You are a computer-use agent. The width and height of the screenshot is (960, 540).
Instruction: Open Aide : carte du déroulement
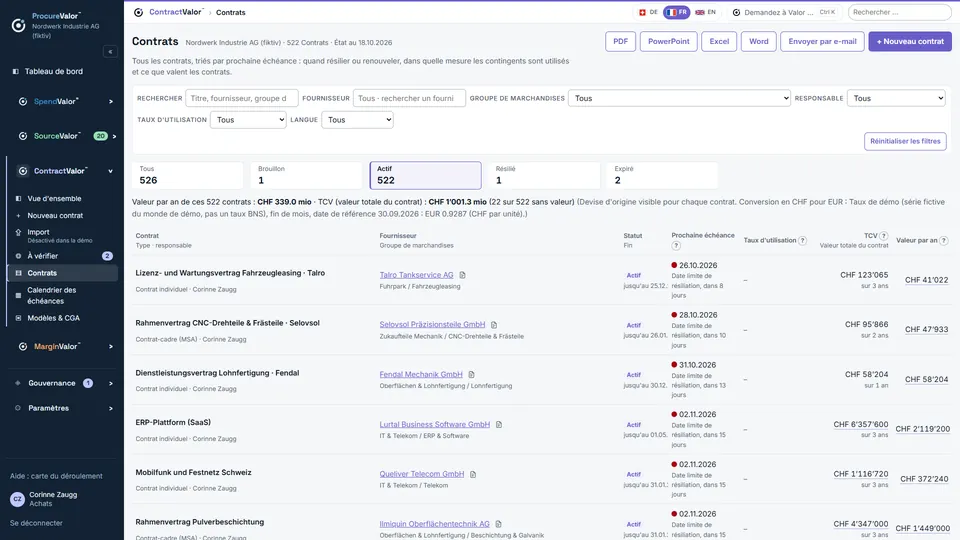(x=56, y=476)
